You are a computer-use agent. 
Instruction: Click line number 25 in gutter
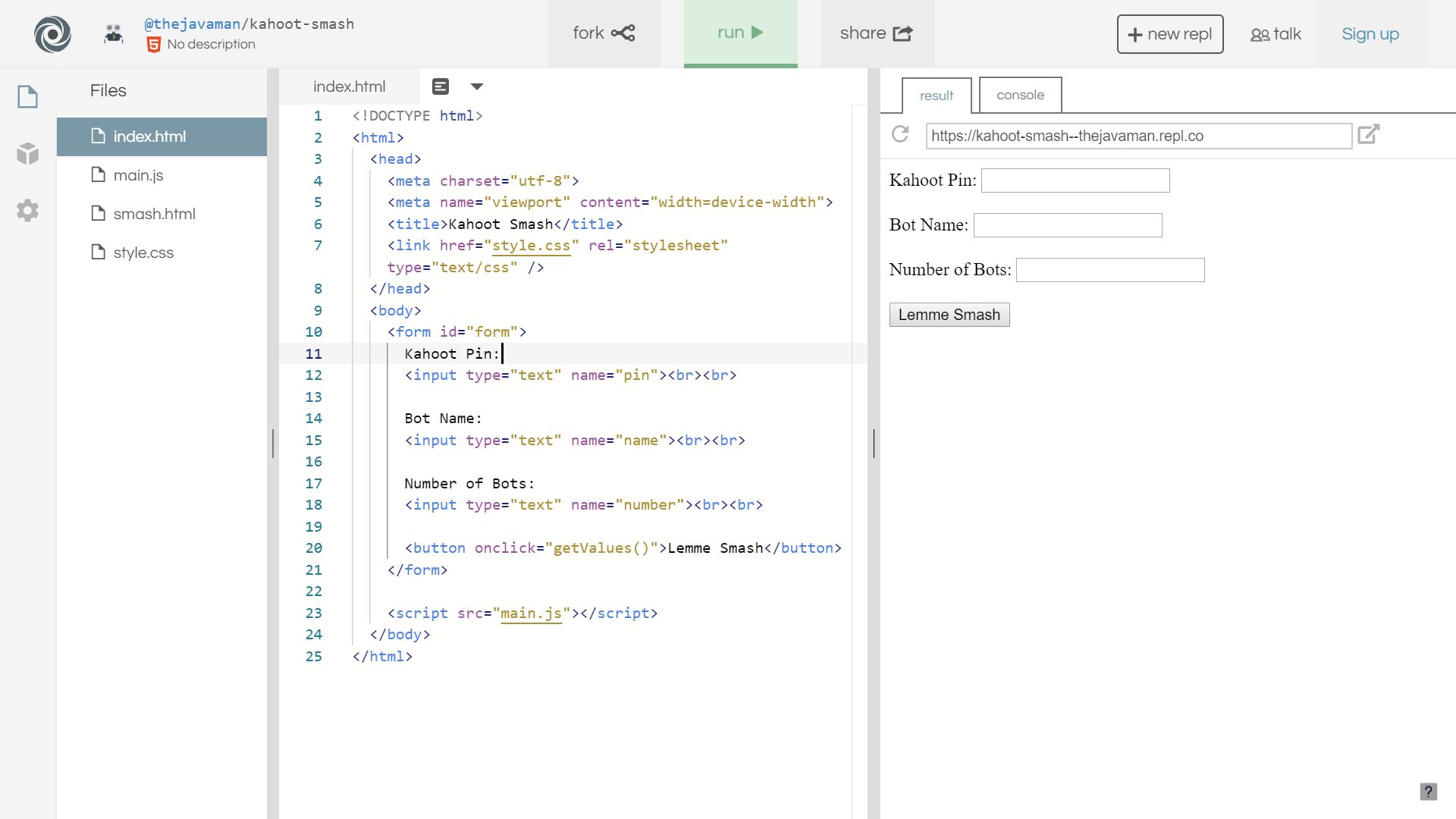coord(313,657)
